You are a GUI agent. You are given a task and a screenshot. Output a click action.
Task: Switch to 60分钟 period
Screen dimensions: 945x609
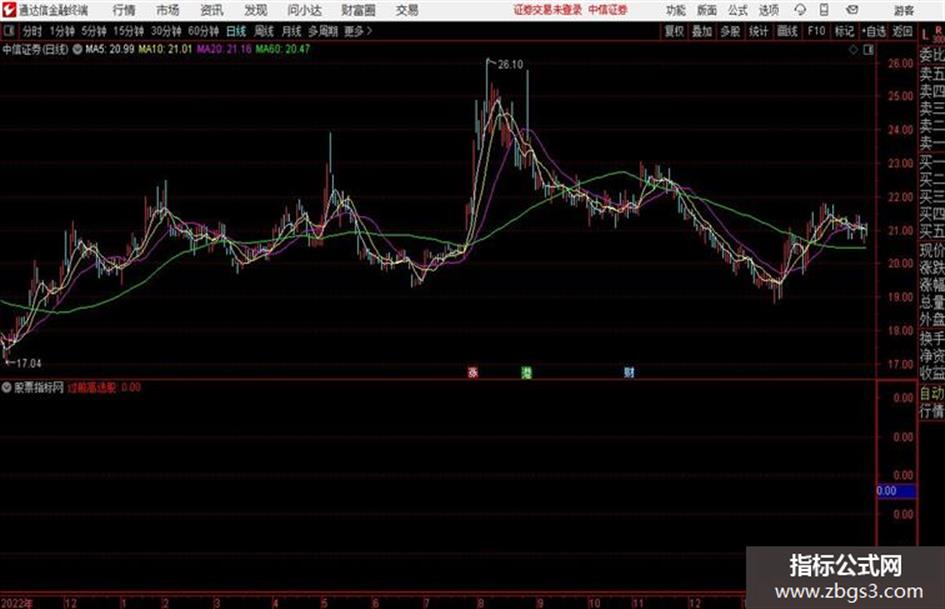pyautogui.click(x=203, y=31)
